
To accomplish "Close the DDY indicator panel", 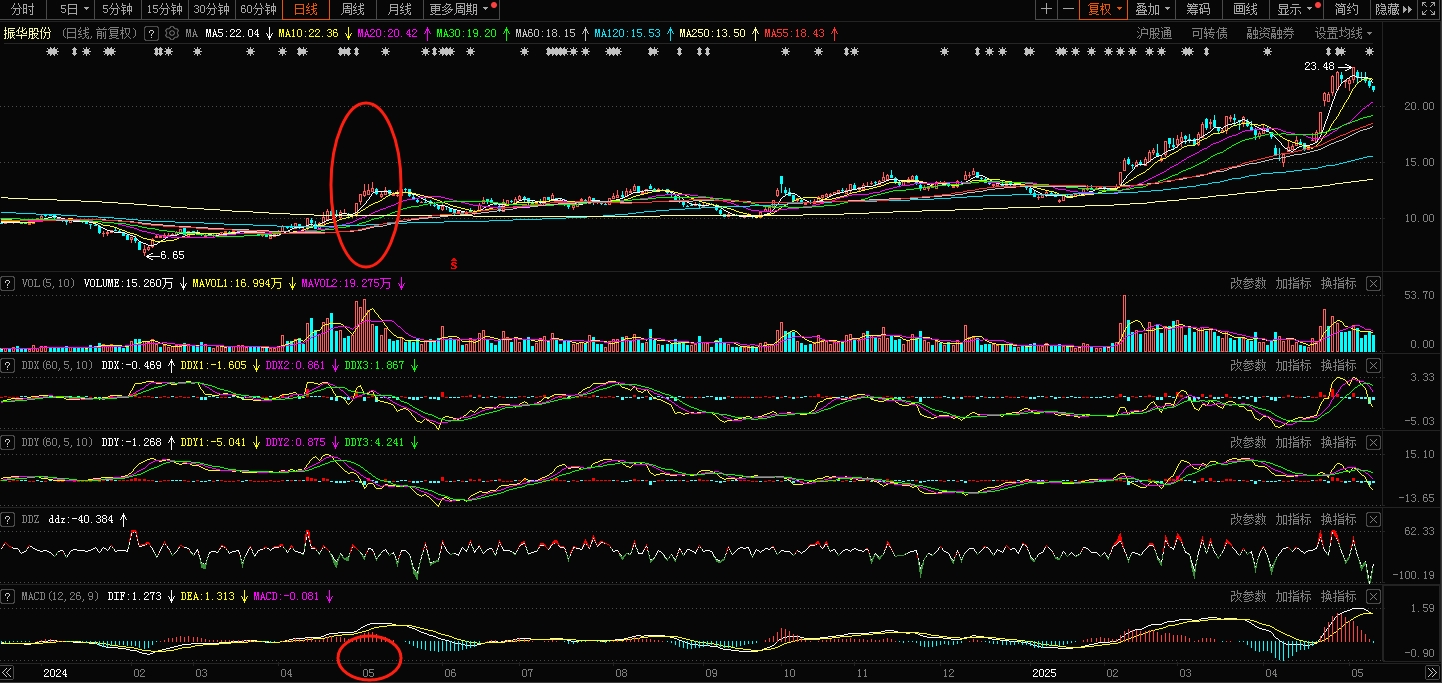I will tap(1373, 443).
